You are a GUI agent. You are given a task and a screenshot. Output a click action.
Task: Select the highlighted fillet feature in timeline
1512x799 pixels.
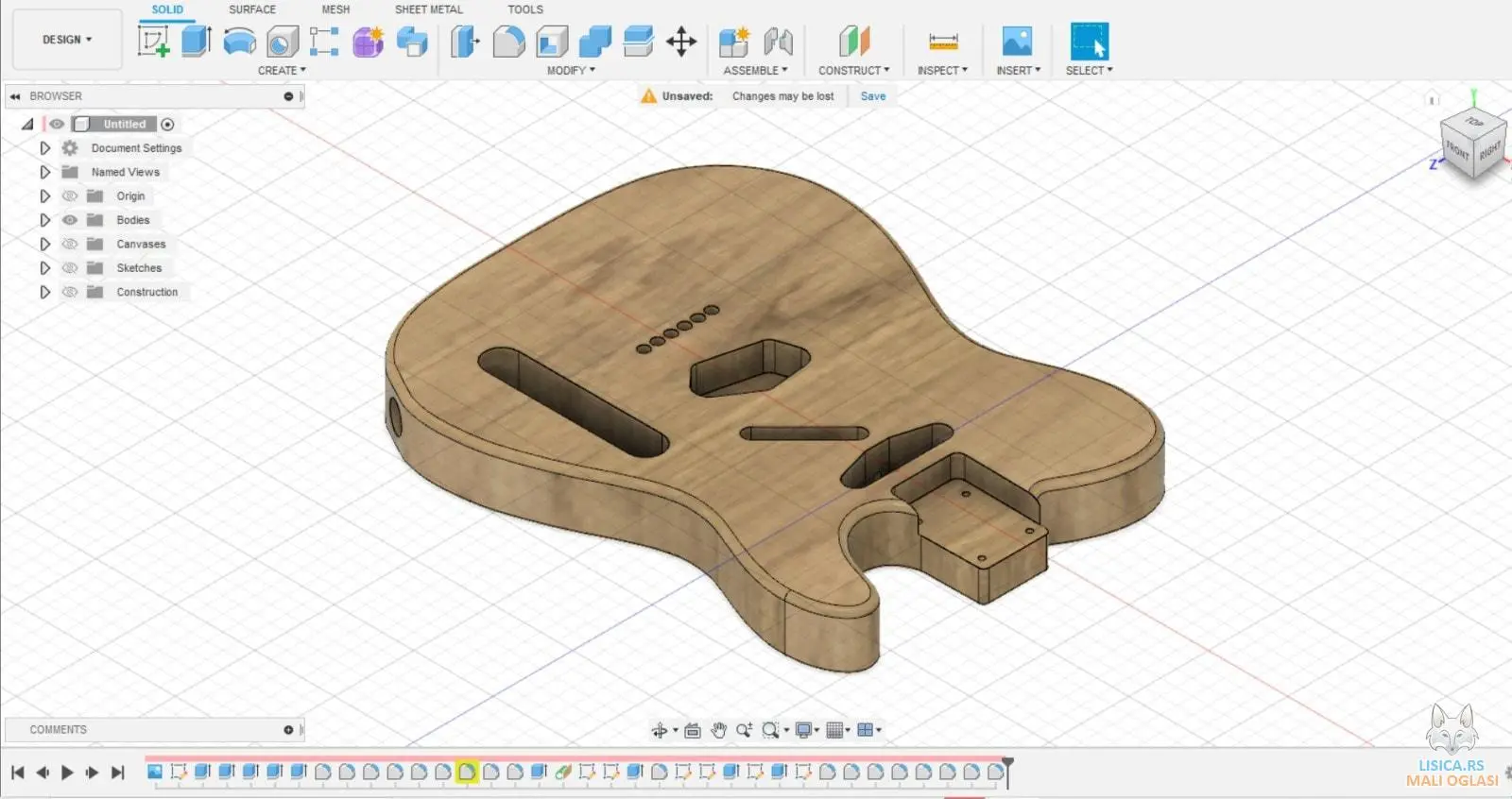pyautogui.click(x=467, y=772)
